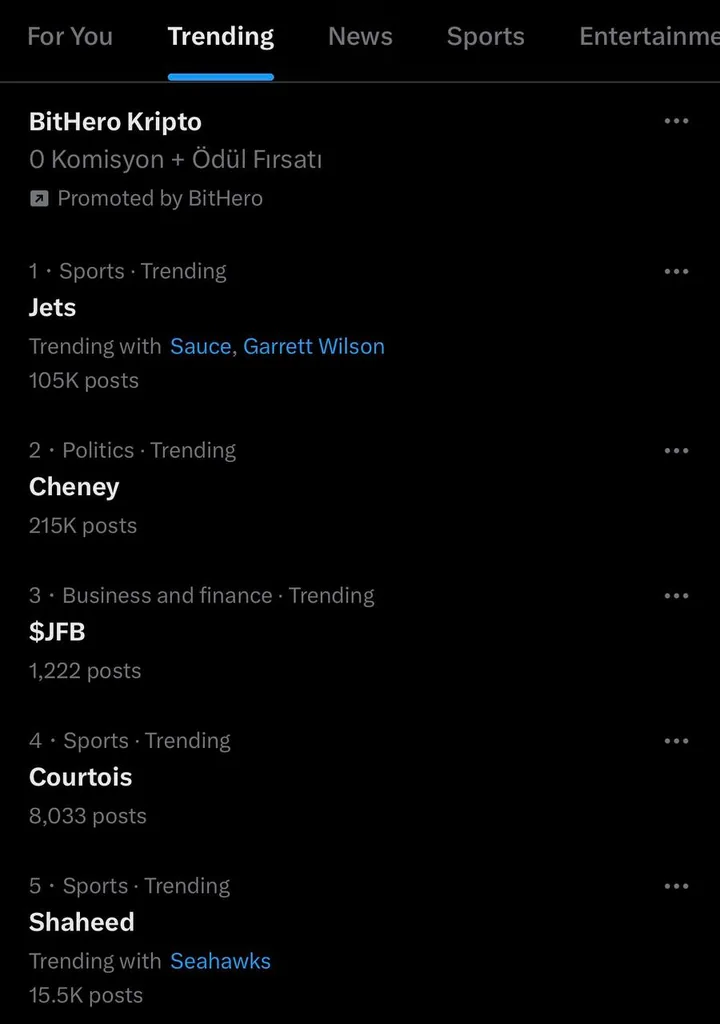Open the $JFB business trend
Screen dimensions: 720x1024
coord(57,632)
